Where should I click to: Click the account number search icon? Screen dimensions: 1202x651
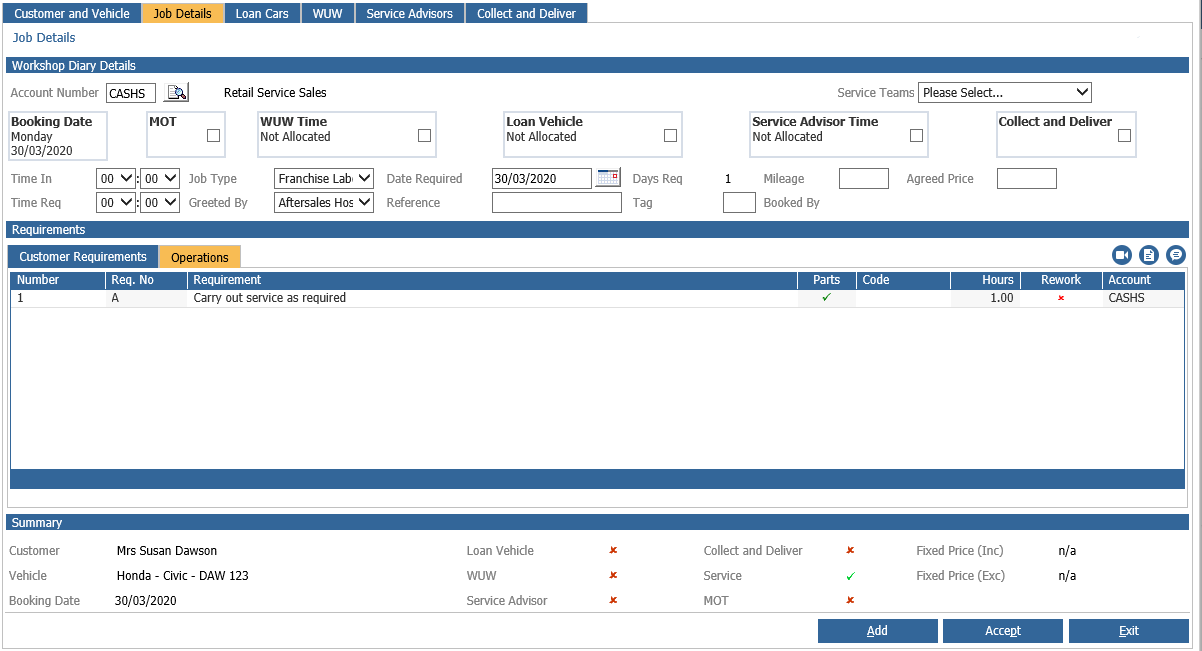[176, 93]
